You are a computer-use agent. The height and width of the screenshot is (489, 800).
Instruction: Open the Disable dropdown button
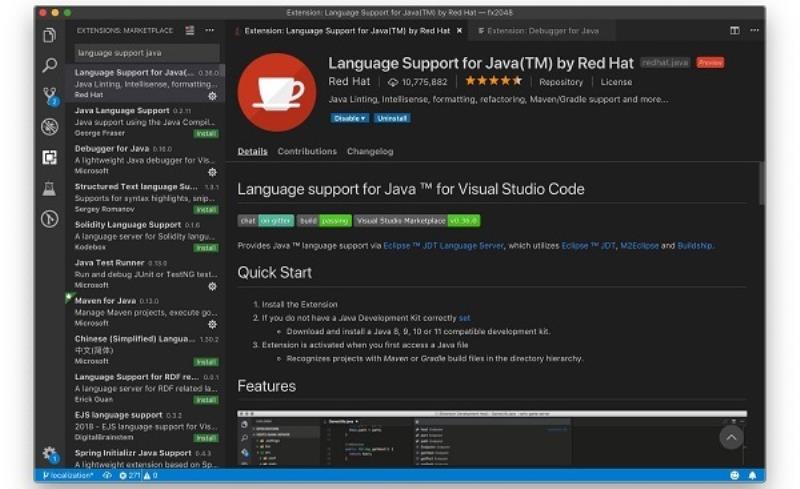tap(349, 118)
